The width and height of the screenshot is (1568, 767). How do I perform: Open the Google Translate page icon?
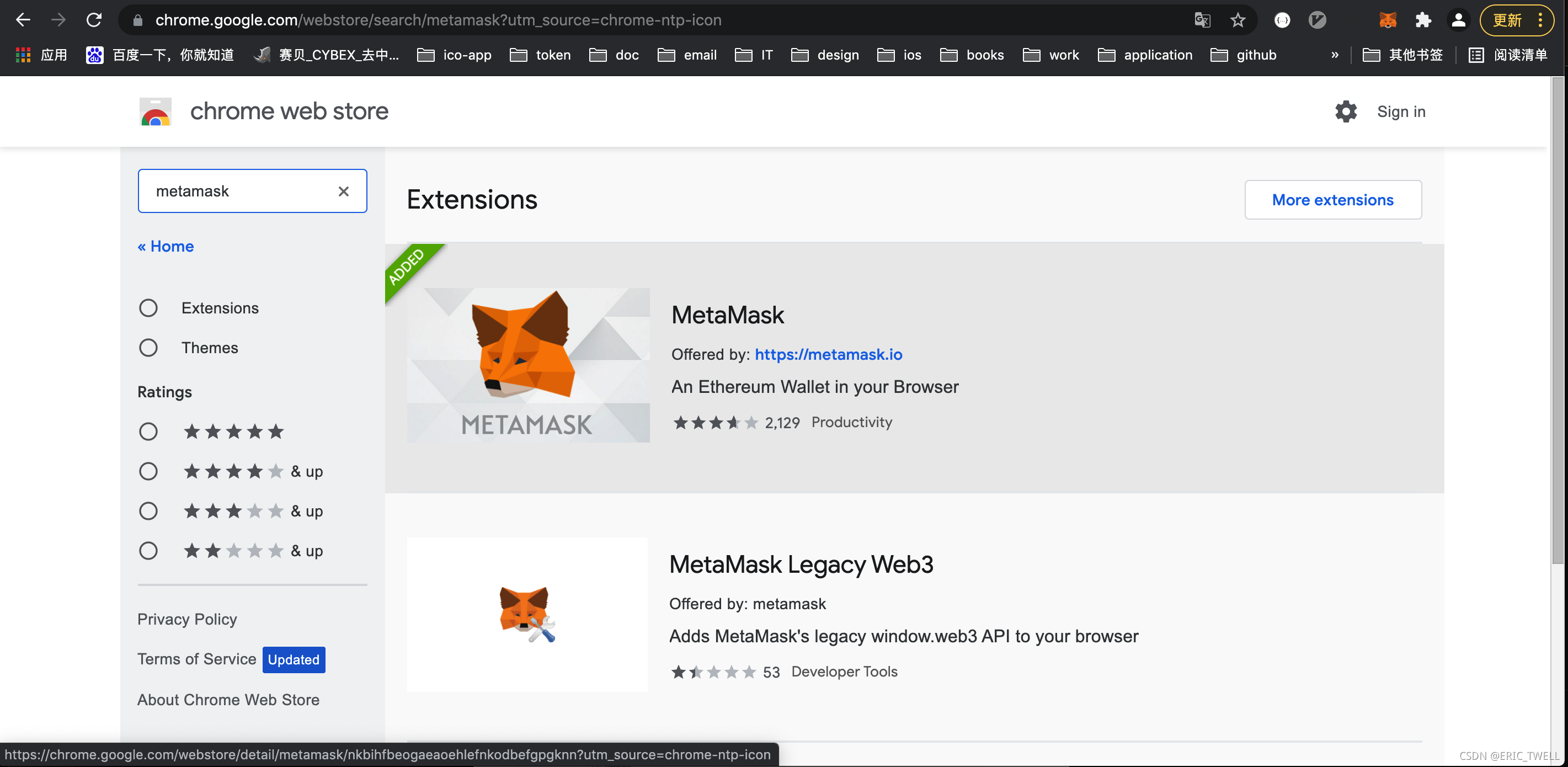pyautogui.click(x=1202, y=20)
